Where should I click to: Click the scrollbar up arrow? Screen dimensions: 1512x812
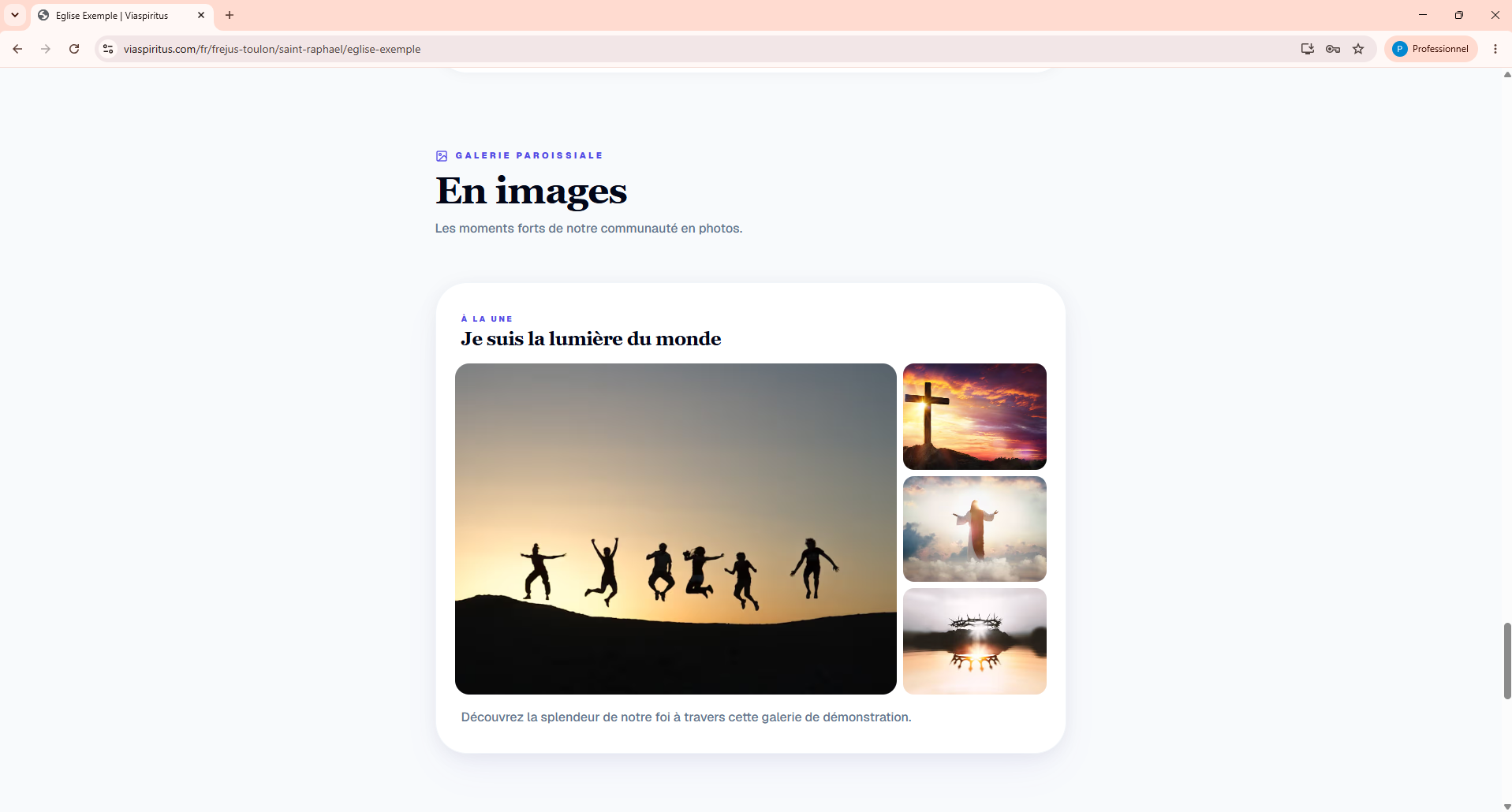point(1507,75)
